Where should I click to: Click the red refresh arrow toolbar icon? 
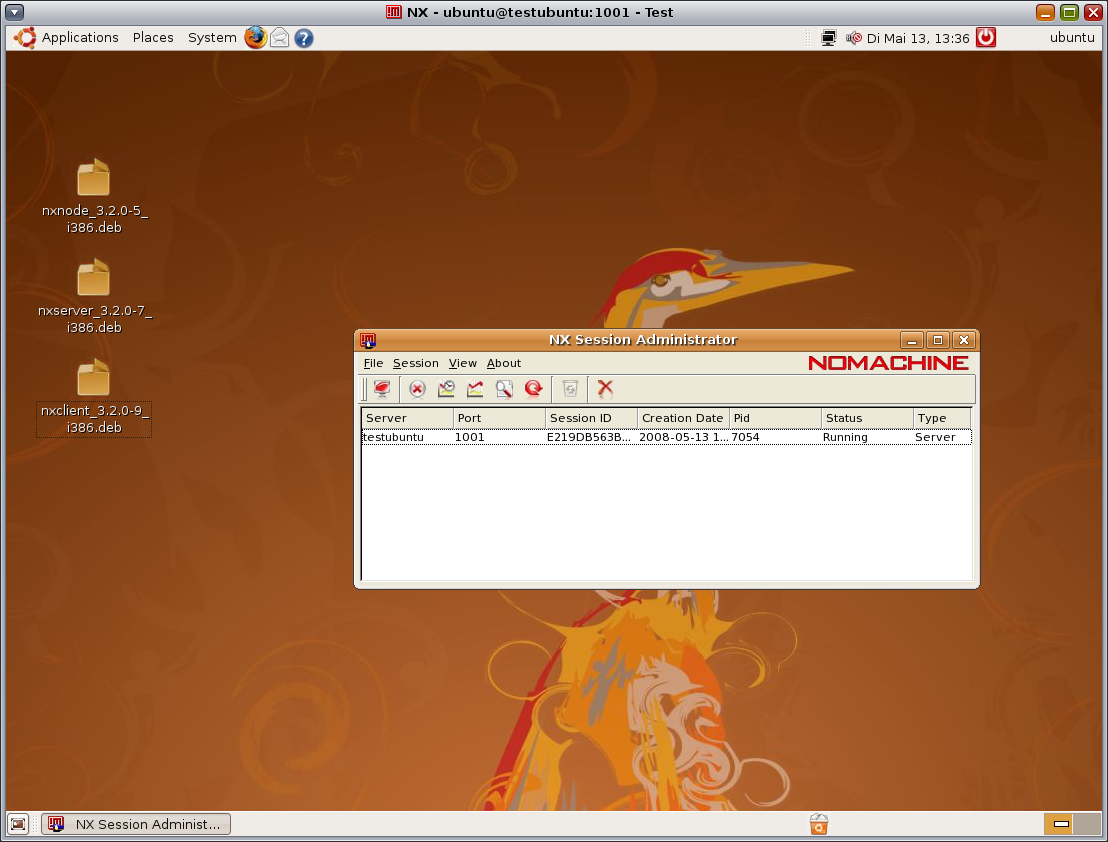[534, 389]
